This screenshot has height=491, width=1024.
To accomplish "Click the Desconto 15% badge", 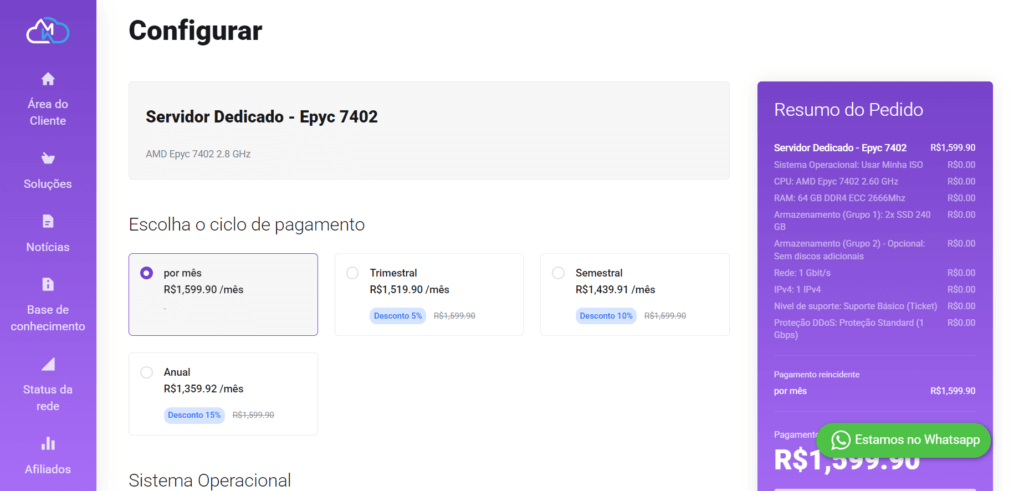I will pos(194,415).
